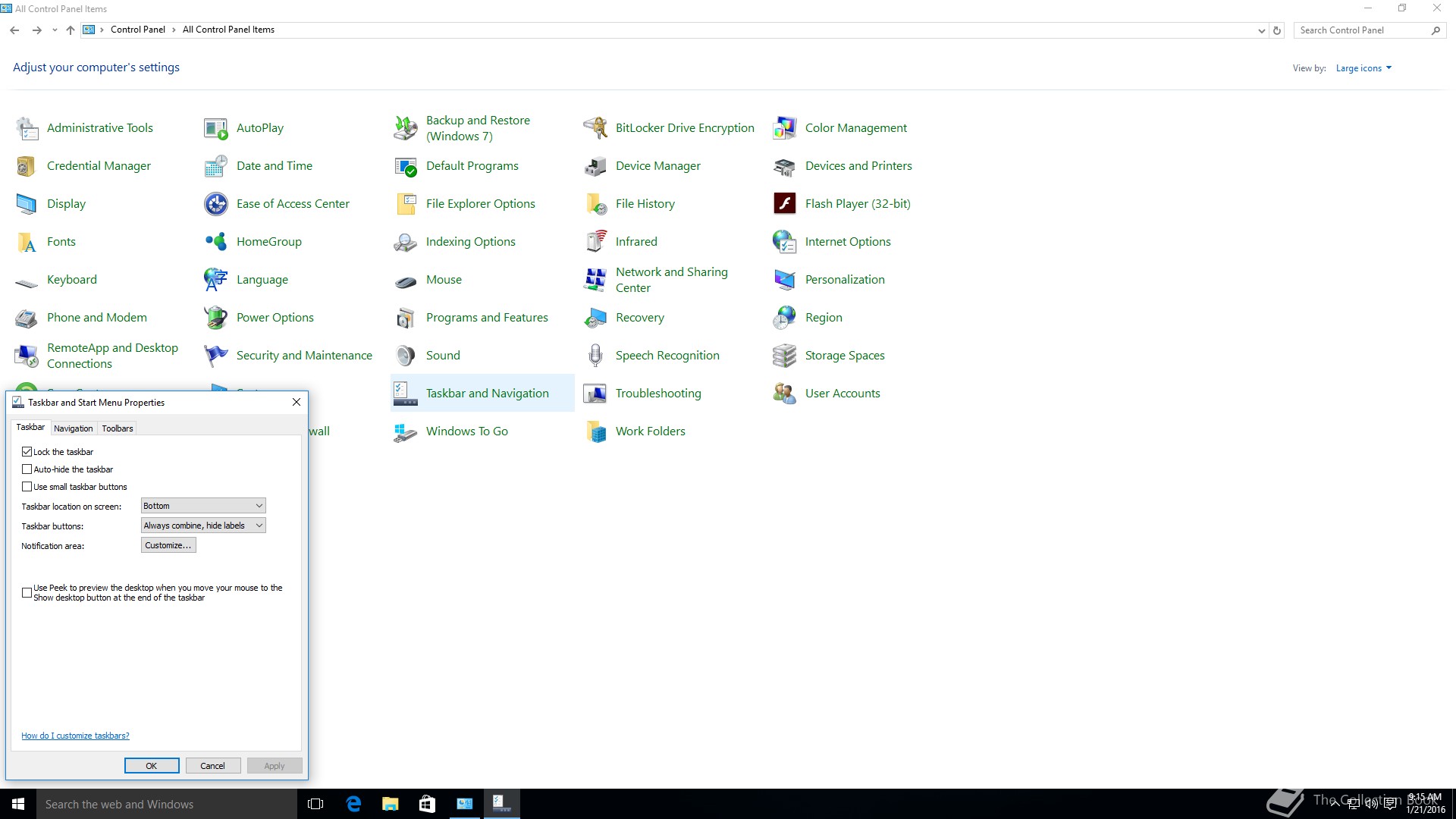Open the Fonts icon
Viewport: 1456px width, 819px height.
point(27,242)
